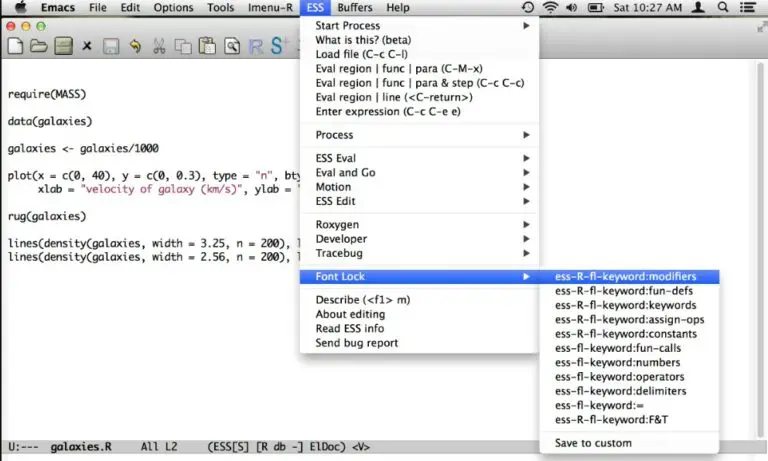Viewport: 768px width, 461px height.
Task: Expand the ESS Eval submenu
Action: tap(419, 158)
